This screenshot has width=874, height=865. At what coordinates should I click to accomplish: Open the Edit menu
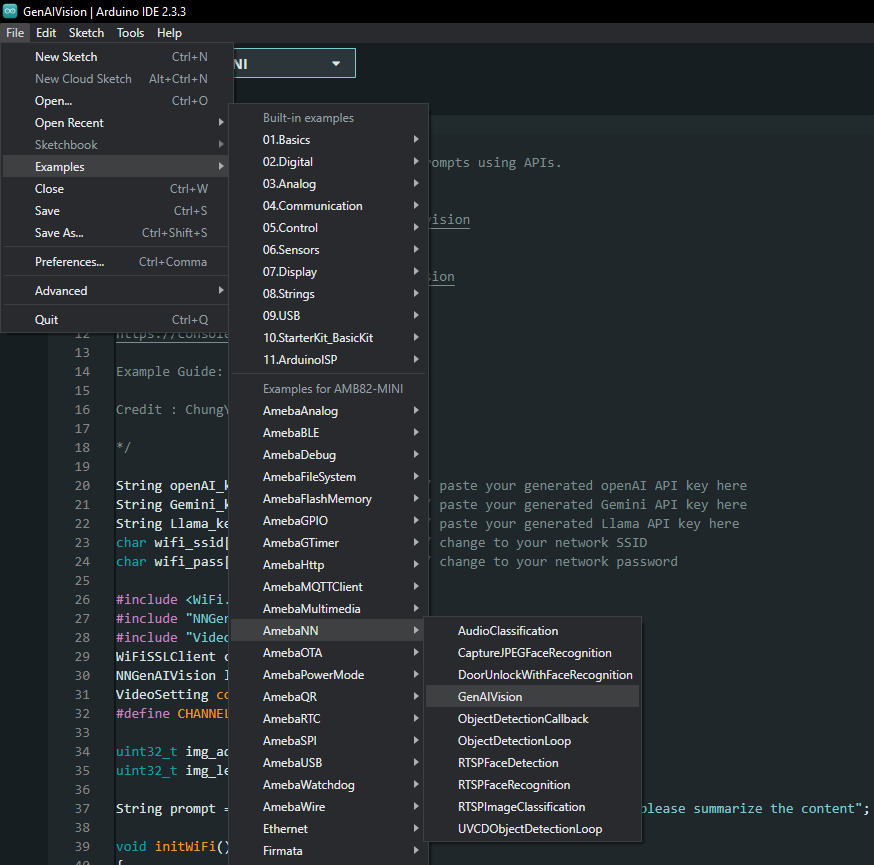point(46,33)
